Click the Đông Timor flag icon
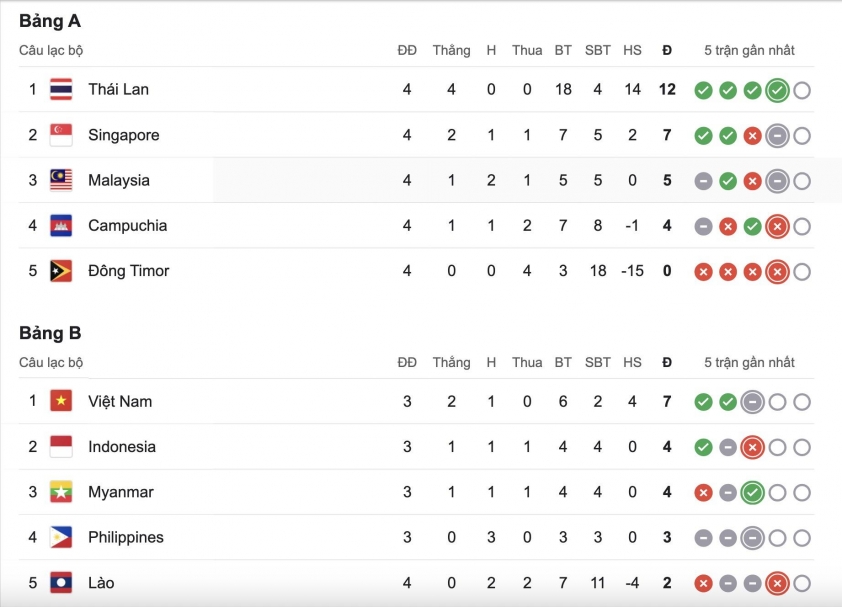The width and height of the screenshot is (842, 607). pos(61,271)
